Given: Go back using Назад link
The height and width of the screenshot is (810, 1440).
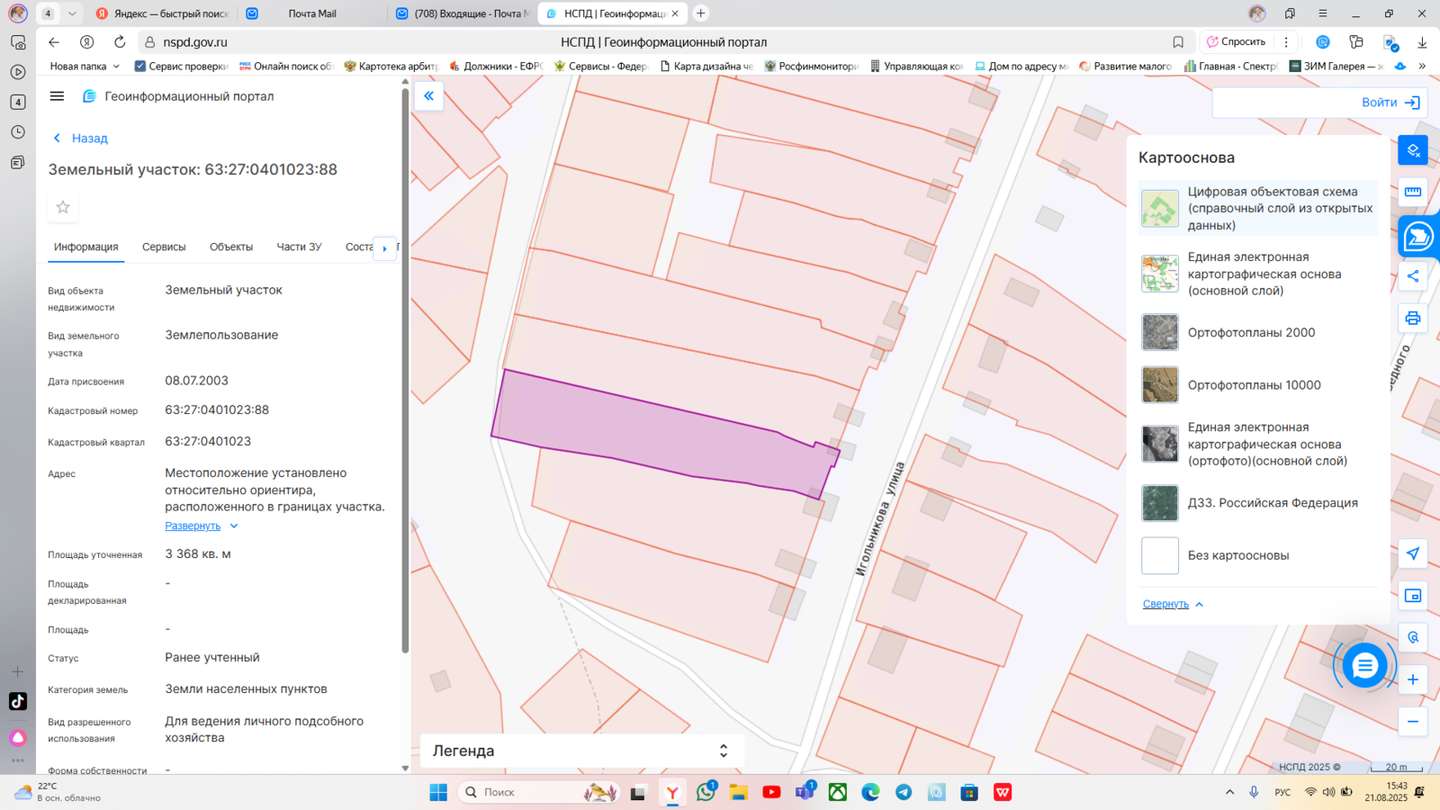Looking at the screenshot, I should point(80,138).
